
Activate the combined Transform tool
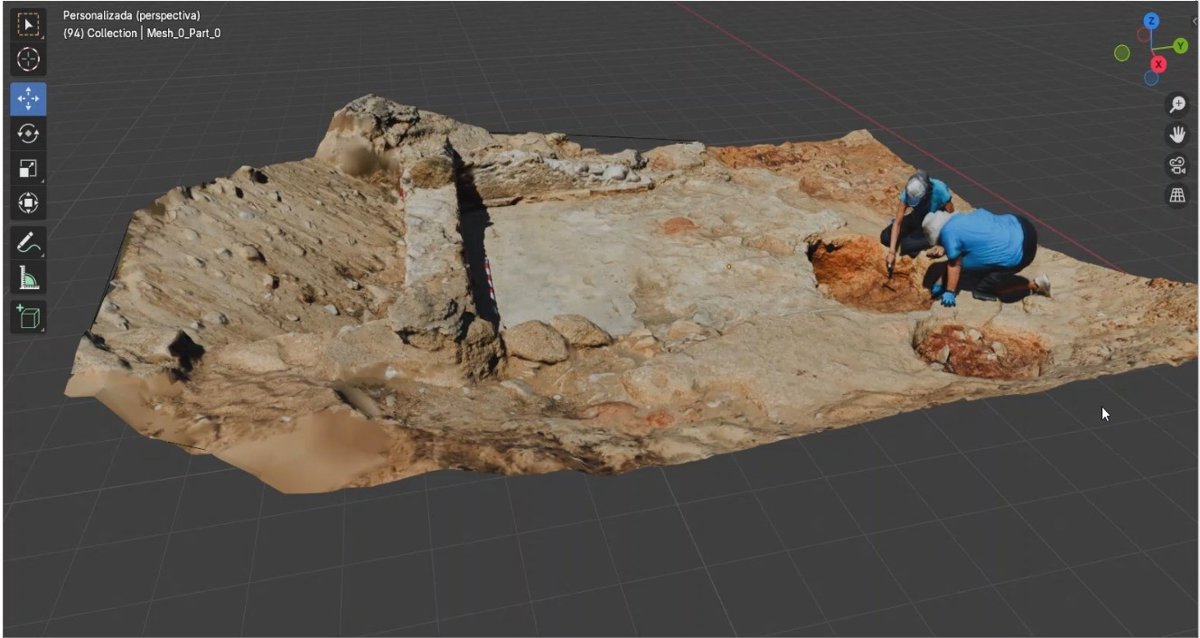tap(28, 204)
